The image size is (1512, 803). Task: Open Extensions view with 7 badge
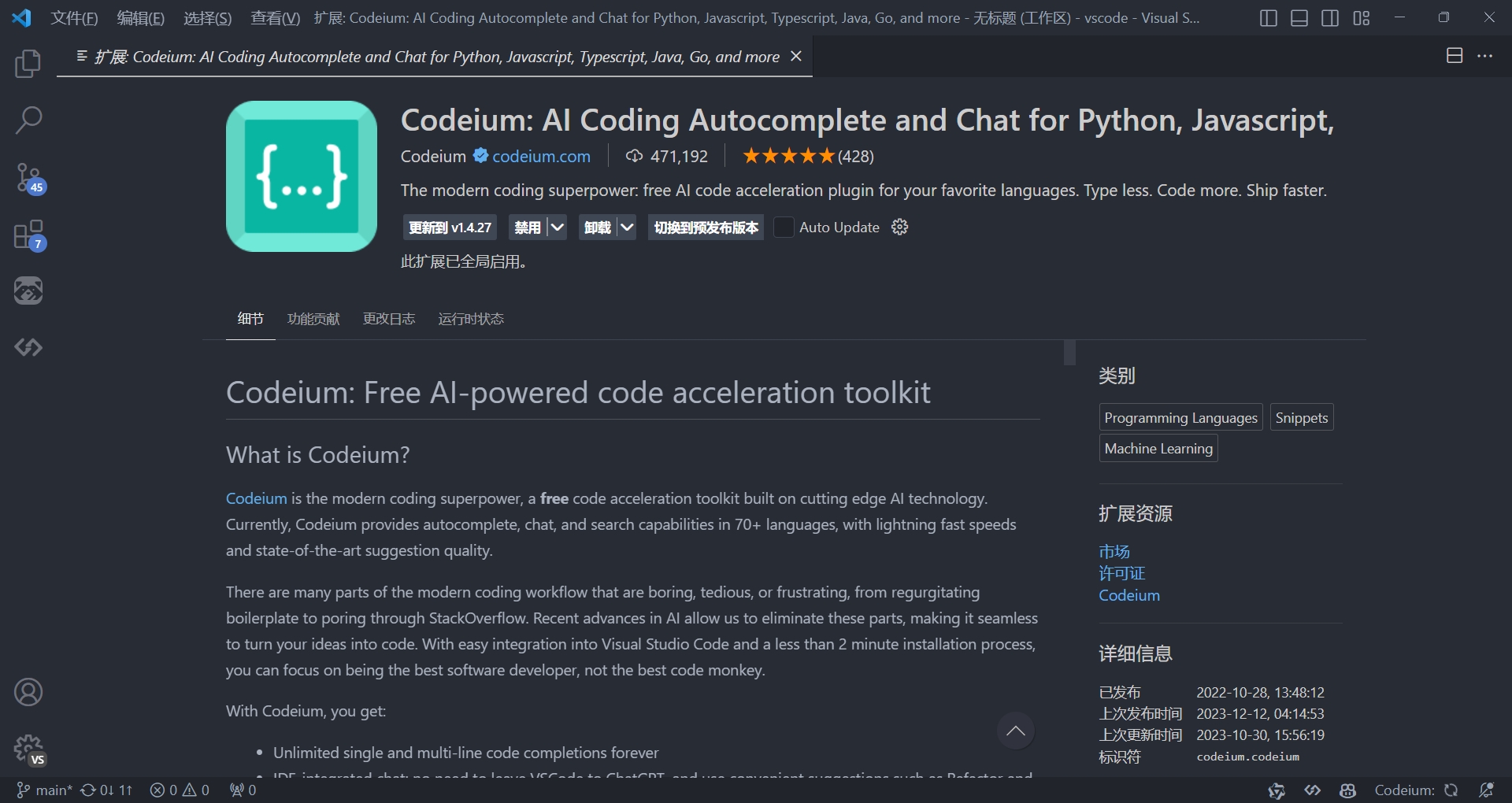point(28,235)
